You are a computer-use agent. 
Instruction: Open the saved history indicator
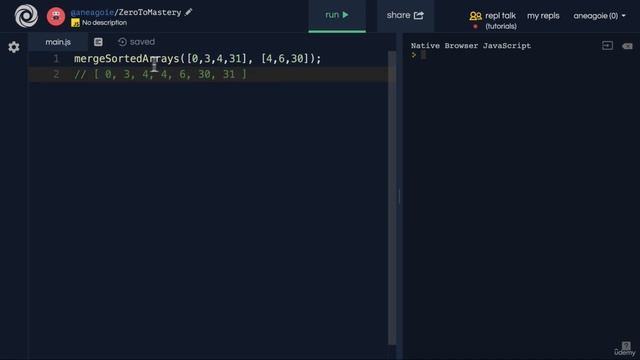pos(136,42)
